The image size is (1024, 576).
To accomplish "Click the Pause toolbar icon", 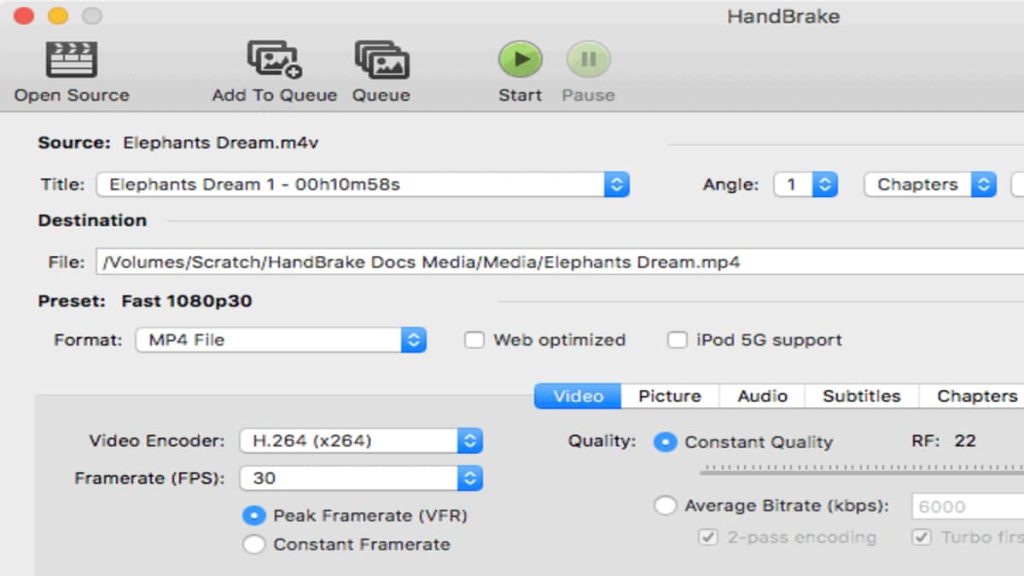I will [588, 59].
